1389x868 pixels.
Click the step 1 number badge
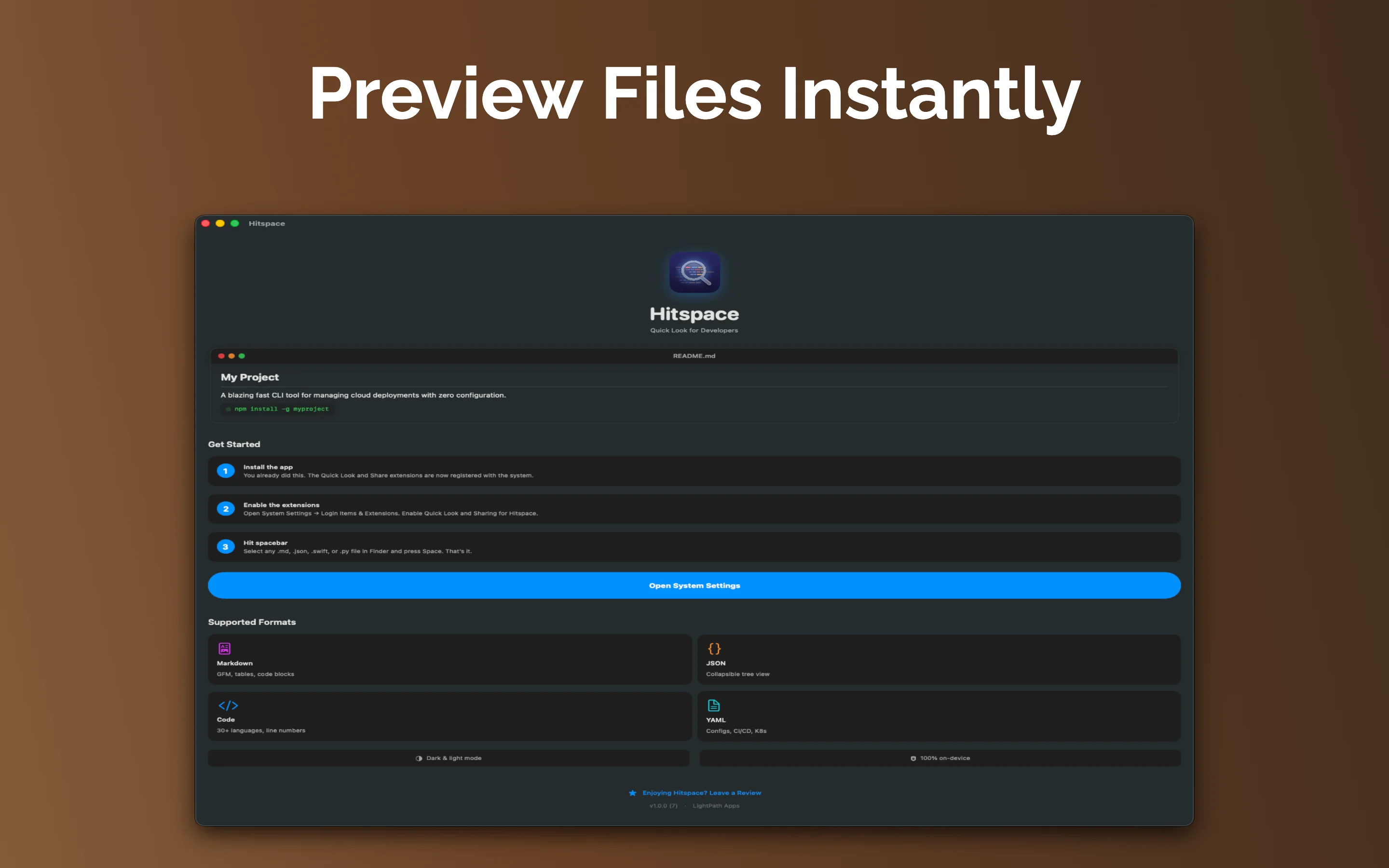[x=226, y=471]
